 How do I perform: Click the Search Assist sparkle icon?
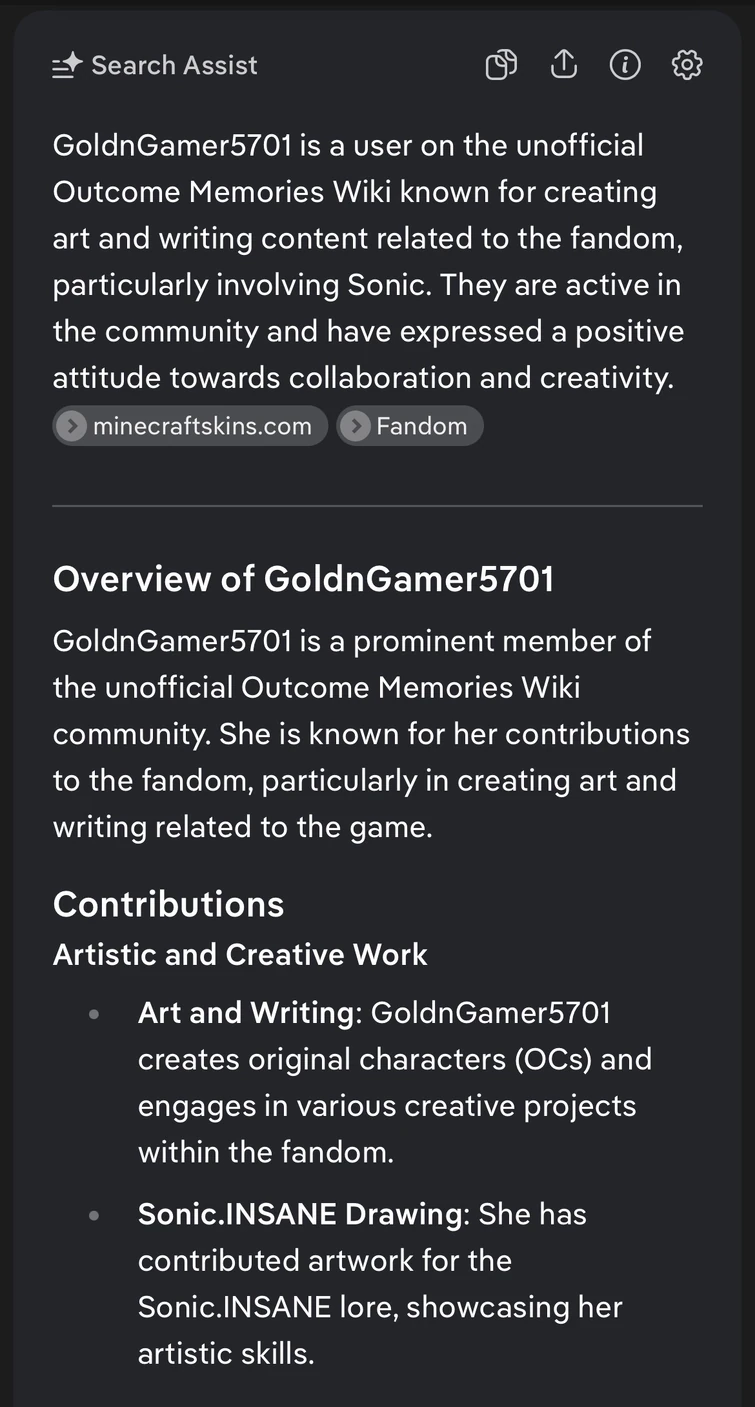tap(67, 66)
